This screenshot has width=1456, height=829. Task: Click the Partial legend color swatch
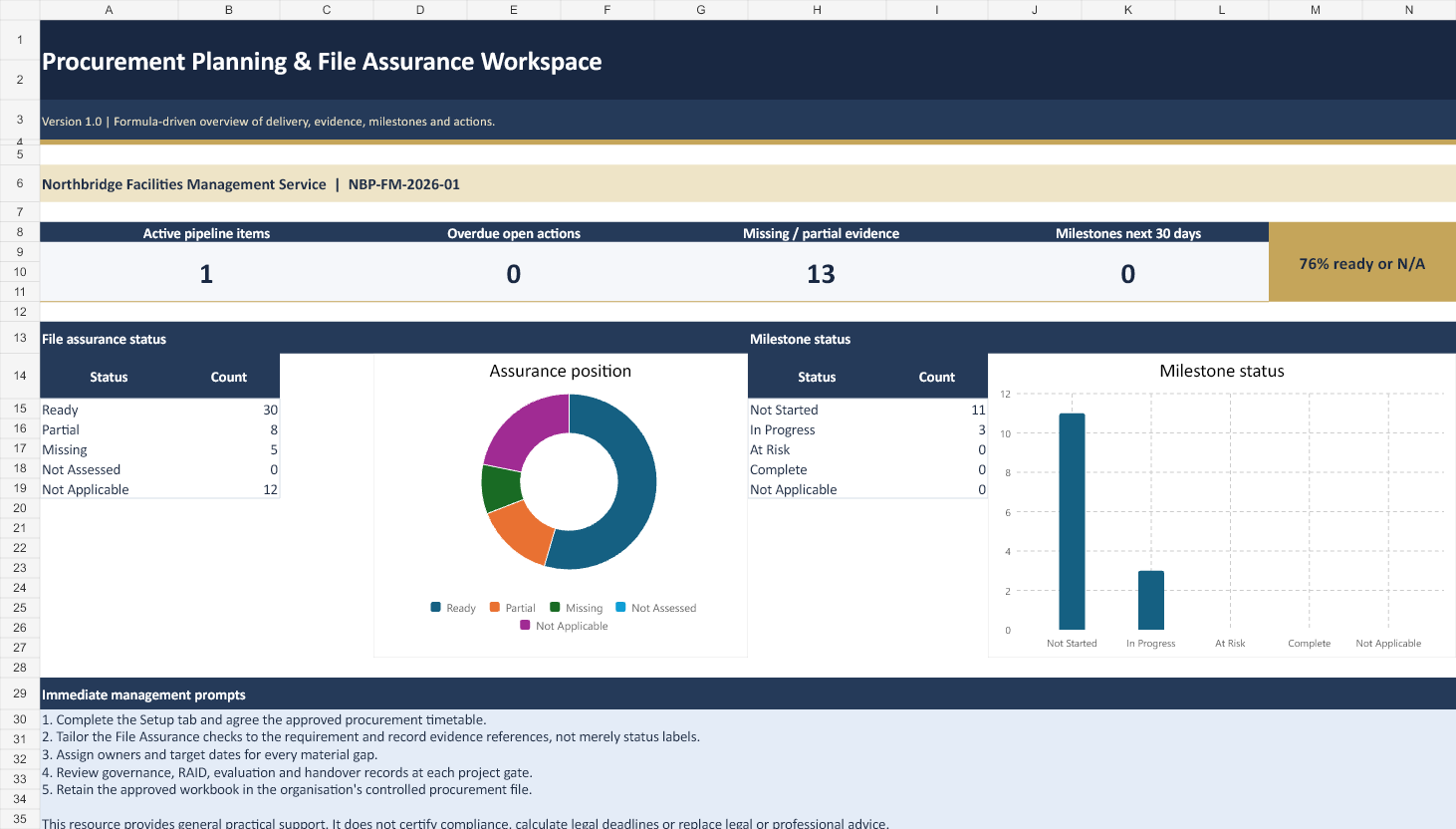pos(495,607)
